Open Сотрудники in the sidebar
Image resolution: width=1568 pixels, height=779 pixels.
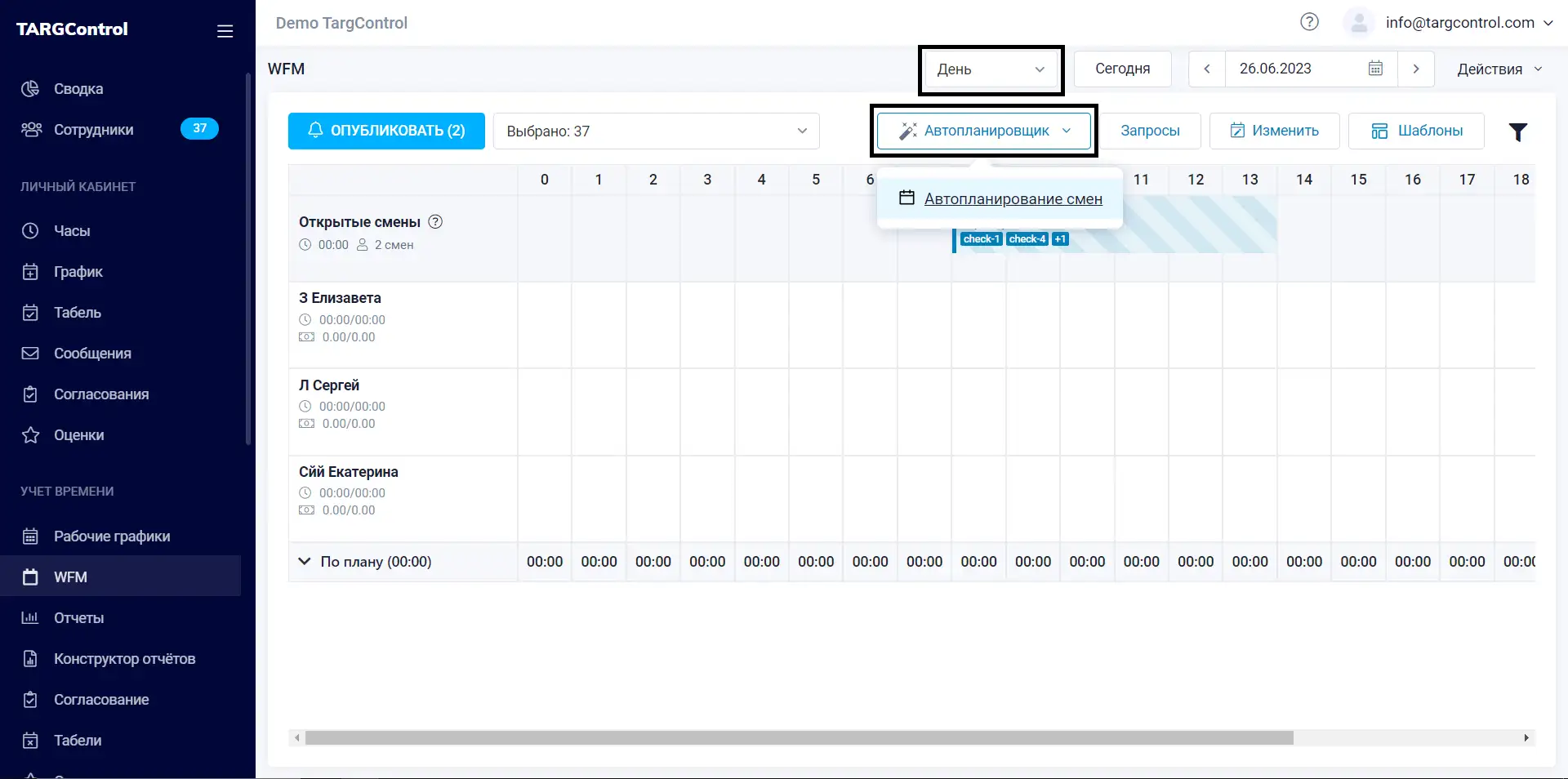[94, 130]
